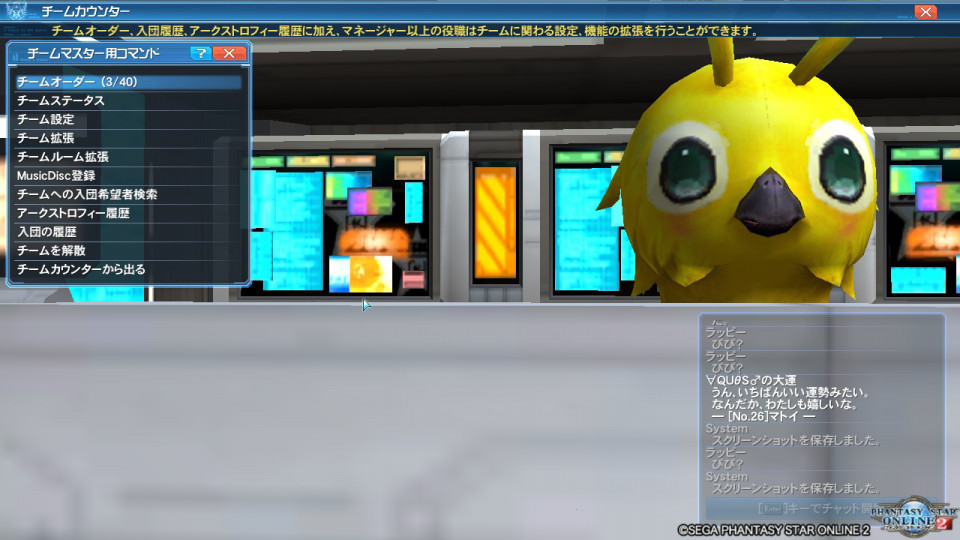
Task: Click なんだか、わたしも嬉しいな。 chat line
Action: pyautogui.click(x=784, y=404)
